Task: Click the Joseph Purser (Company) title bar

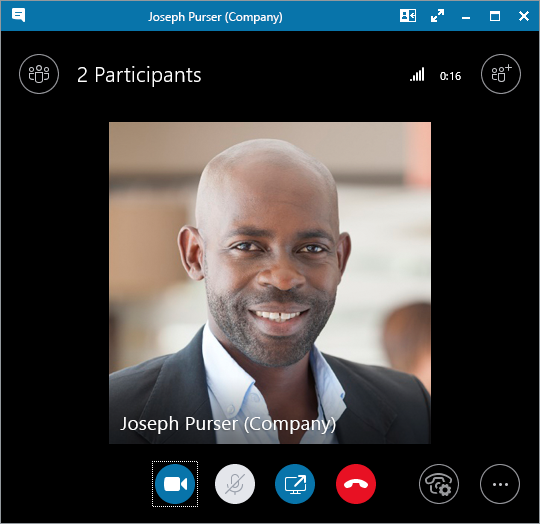Action: click(215, 17)
